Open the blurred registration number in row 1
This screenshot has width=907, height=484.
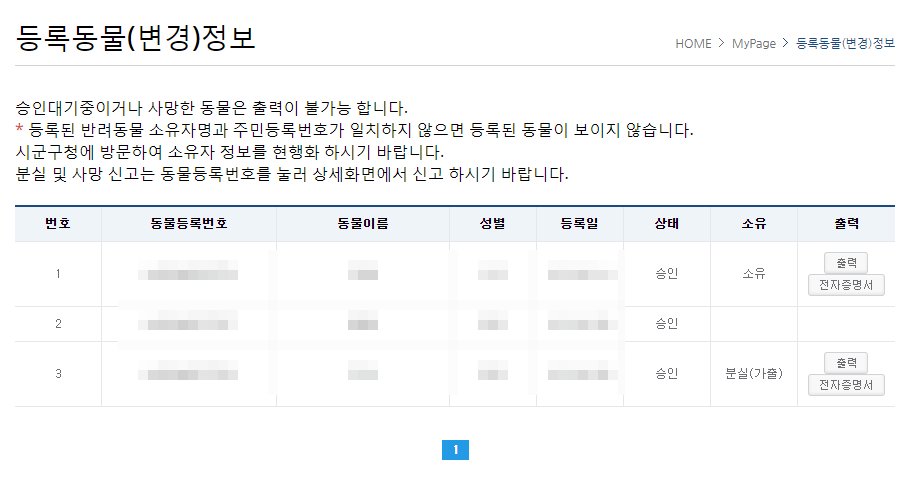pyautogui.click(x=188, y=271)
